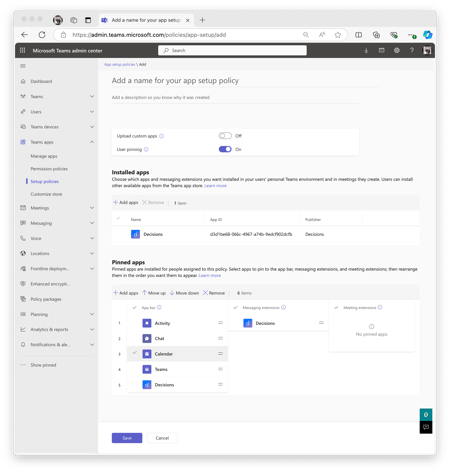450x472 pixels.
Task: Open Learn more link under Pinned apps
Action: click(210, 275)
